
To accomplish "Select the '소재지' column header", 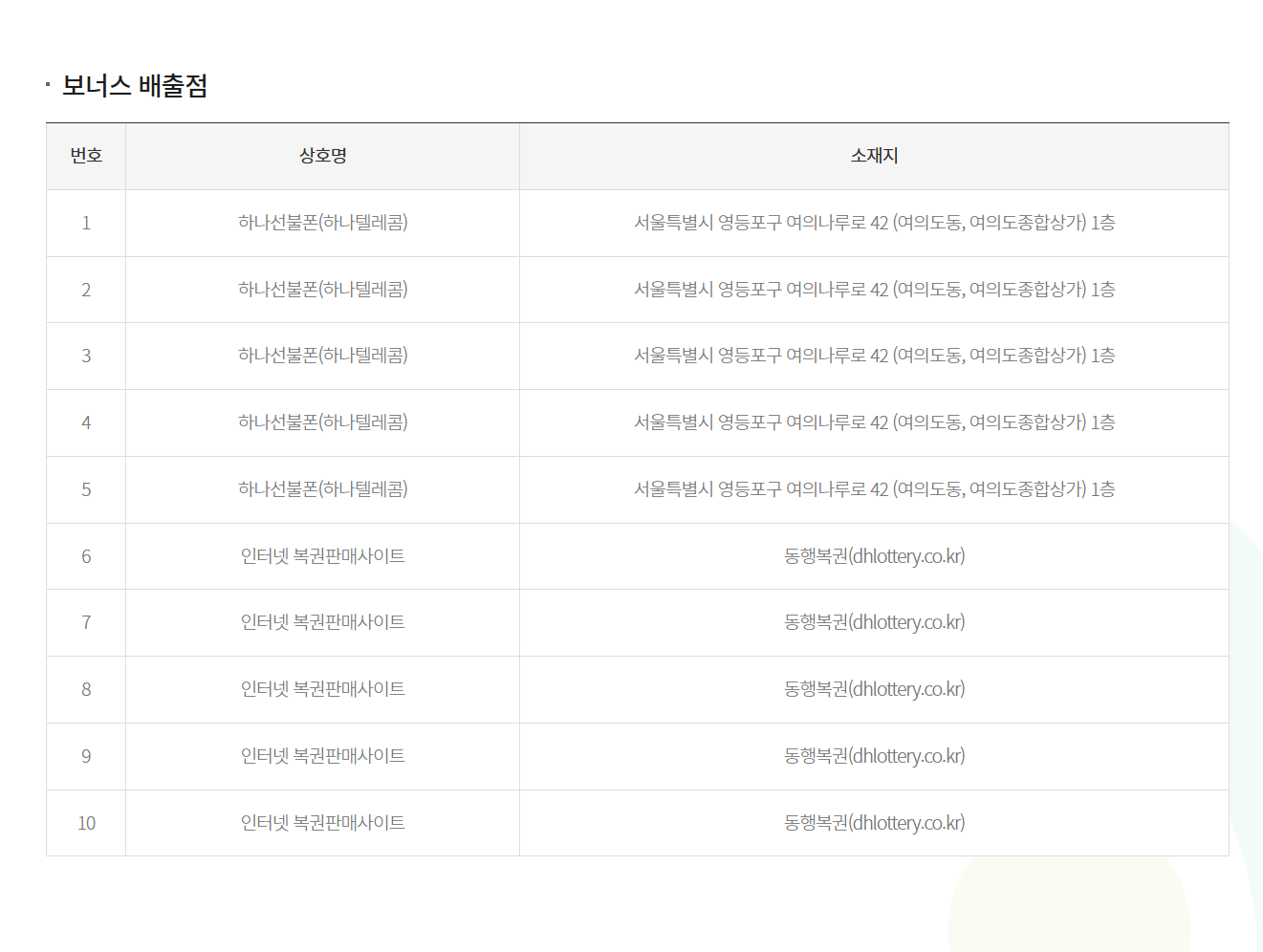I will pos(875,156).
